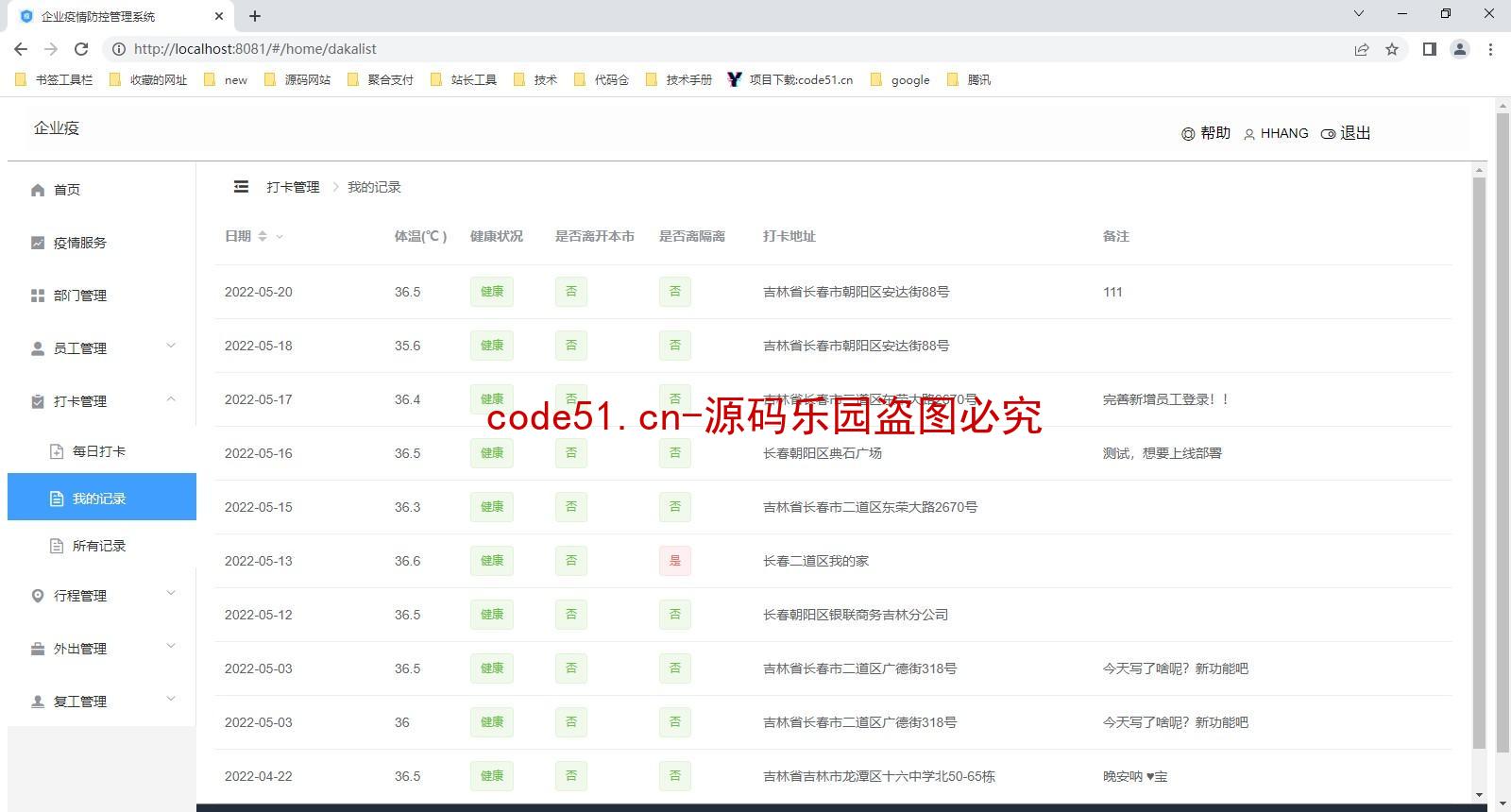Click the browser page vertical scrollbar

1503,431
